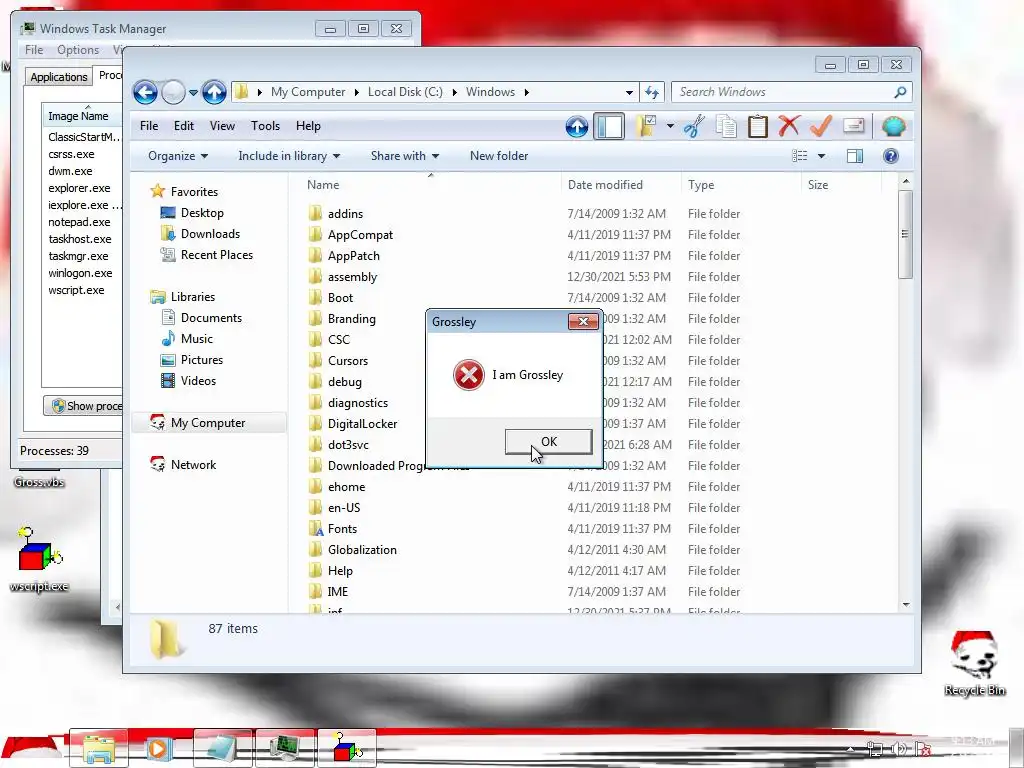The height and width of the screenshot is (768, 1024).
Task: Expand the arrow after Windows breadcrumb
Action: click(x=526, y=92)
